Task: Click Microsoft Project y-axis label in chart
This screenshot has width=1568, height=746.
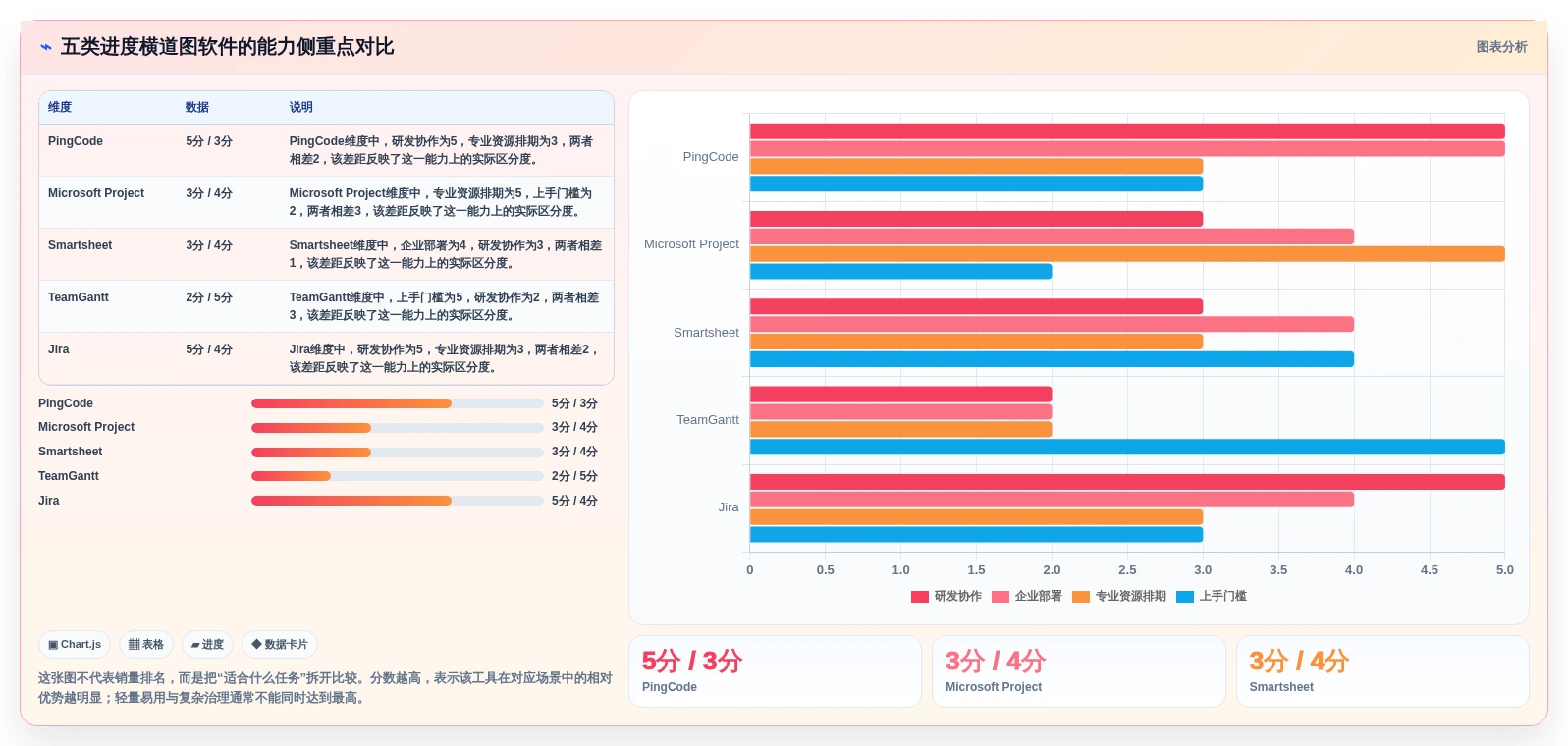Action: coord(691,244)
